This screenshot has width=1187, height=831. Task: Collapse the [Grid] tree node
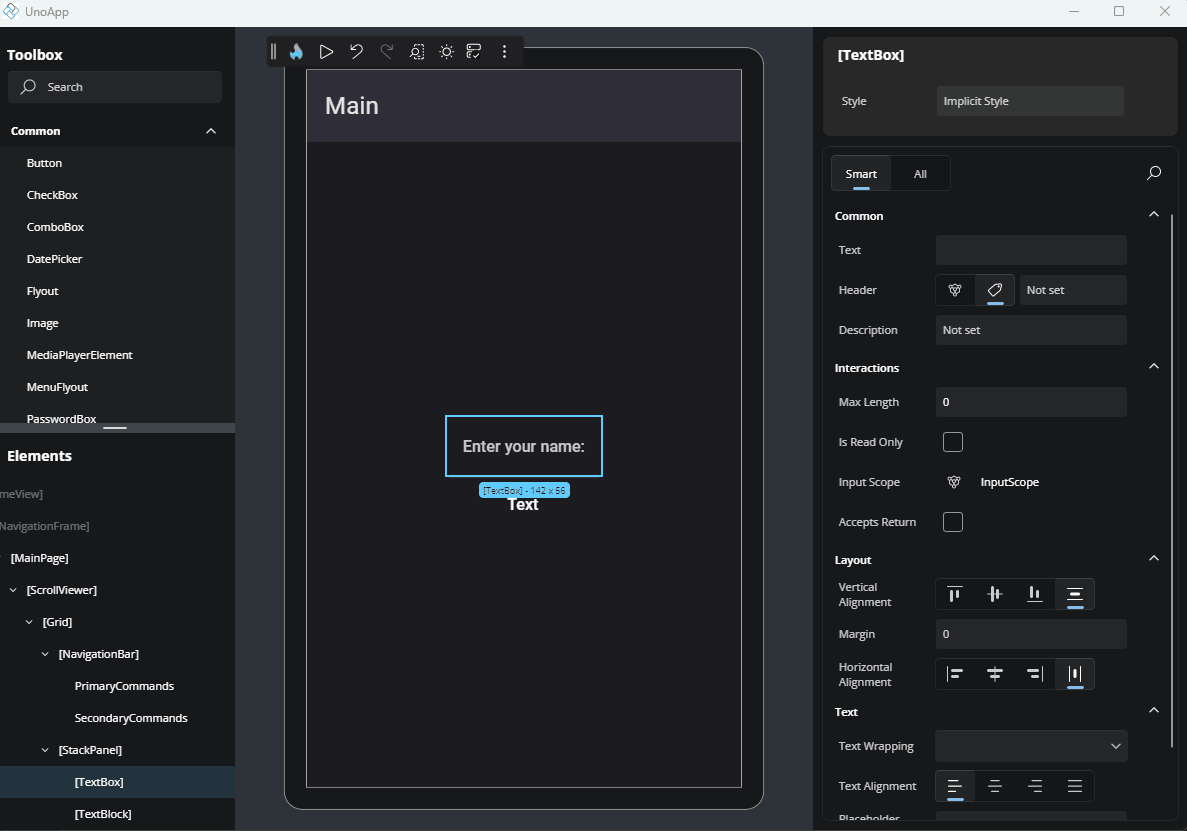[28, 621]
